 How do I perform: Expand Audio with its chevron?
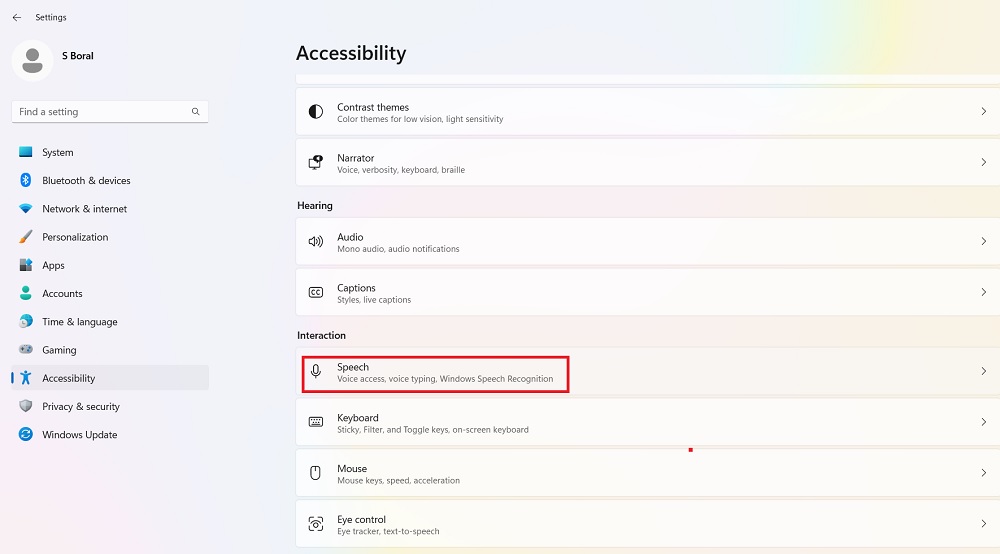[983, 241]
